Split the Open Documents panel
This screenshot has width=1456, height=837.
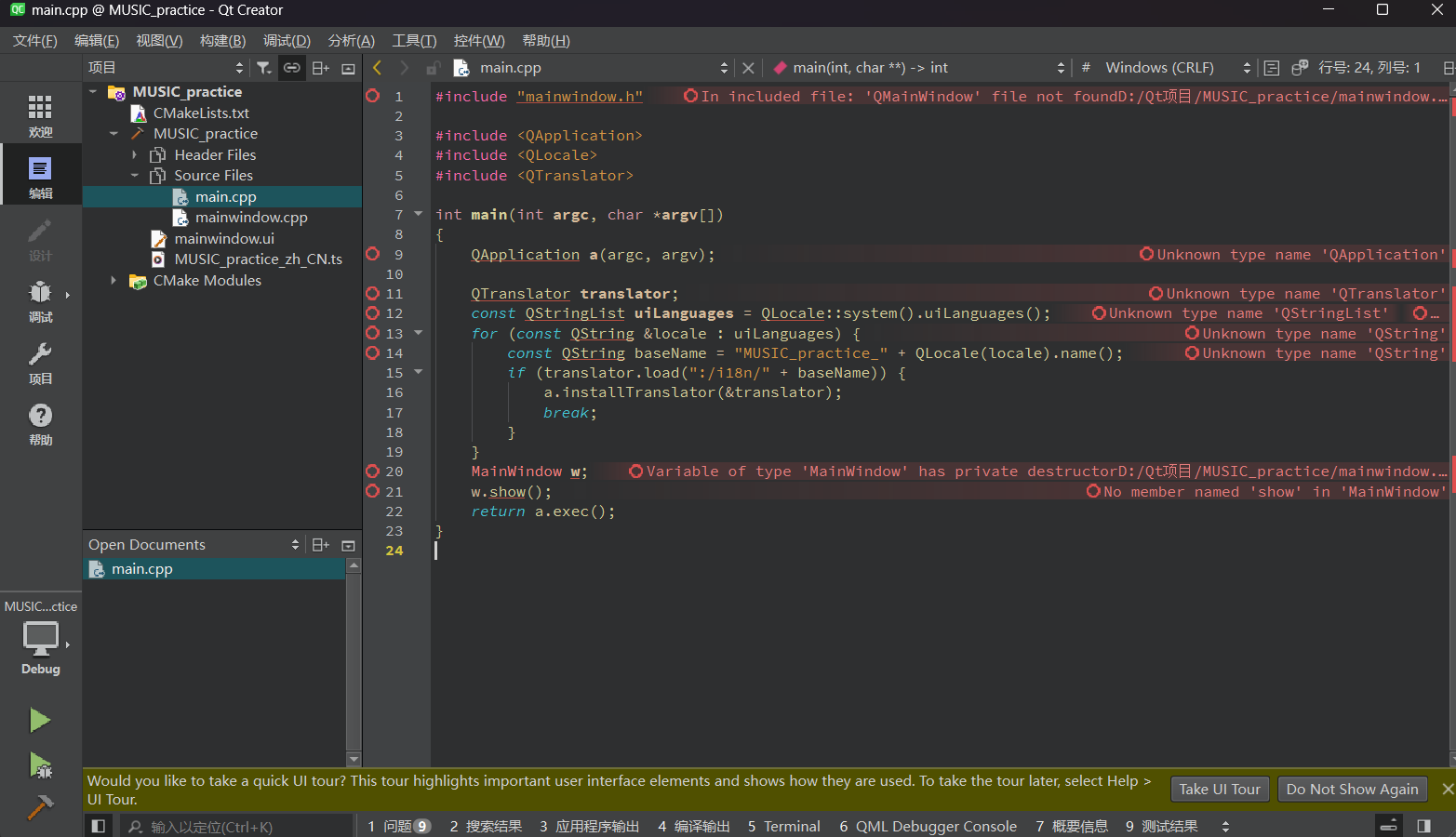(x=321, y=545)
